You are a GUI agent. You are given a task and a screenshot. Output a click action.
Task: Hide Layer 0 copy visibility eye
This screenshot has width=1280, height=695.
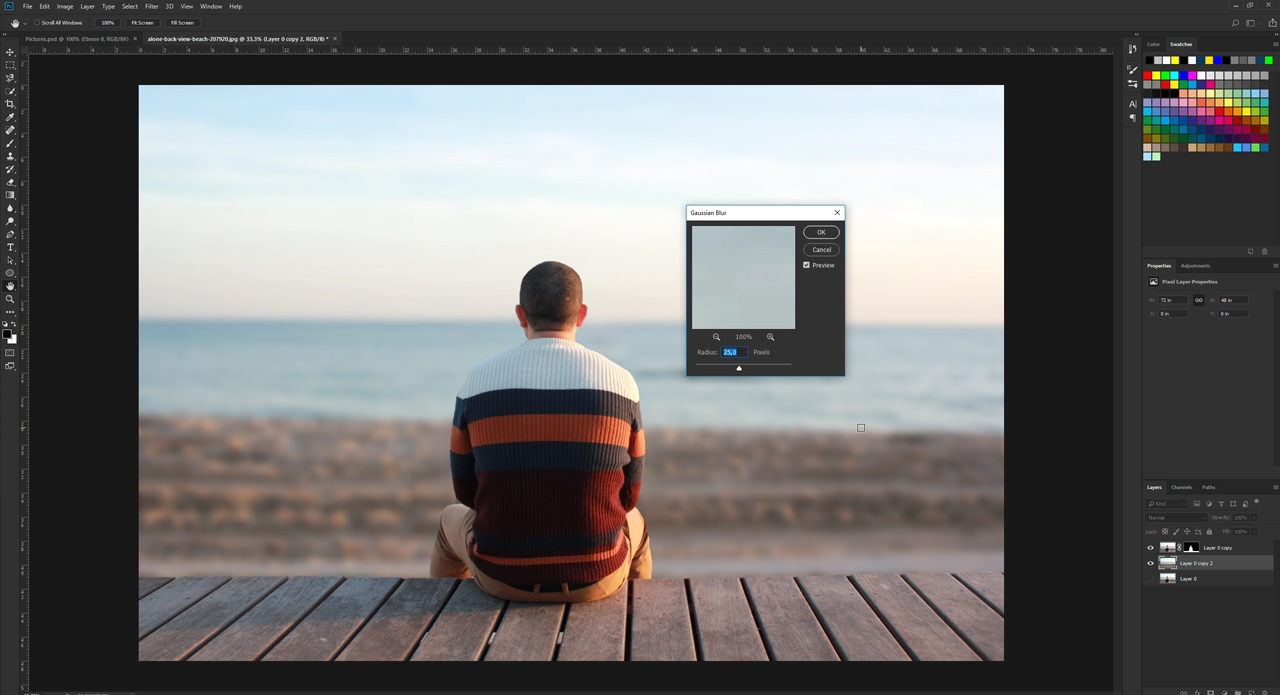(1150, 548)
